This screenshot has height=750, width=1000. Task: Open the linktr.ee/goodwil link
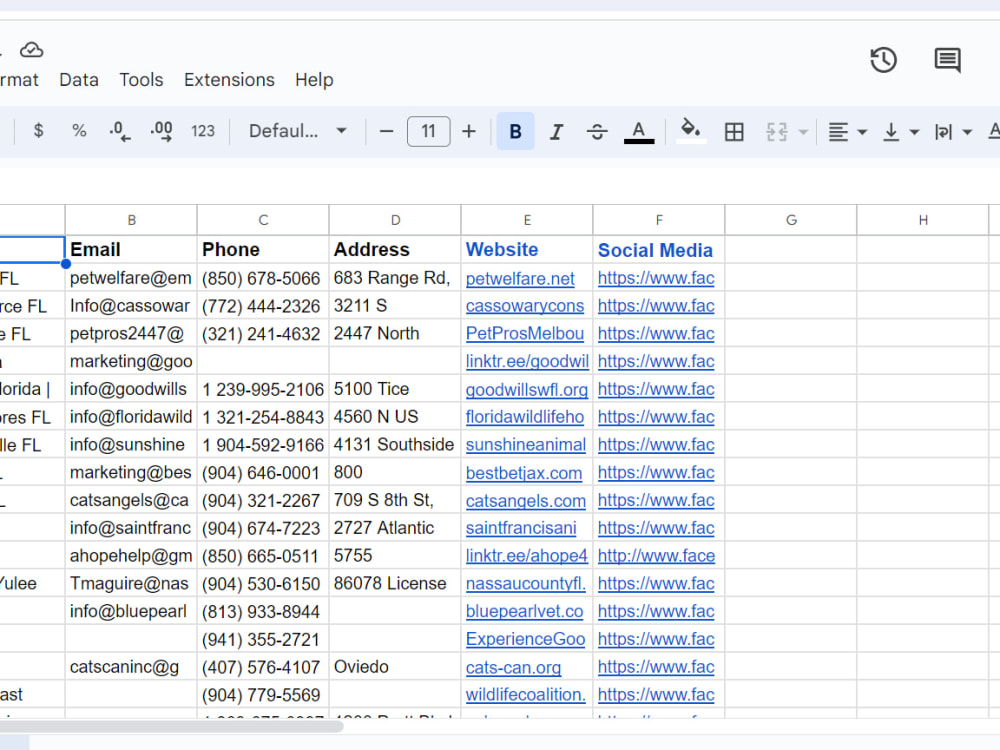[x=527, y=362]
